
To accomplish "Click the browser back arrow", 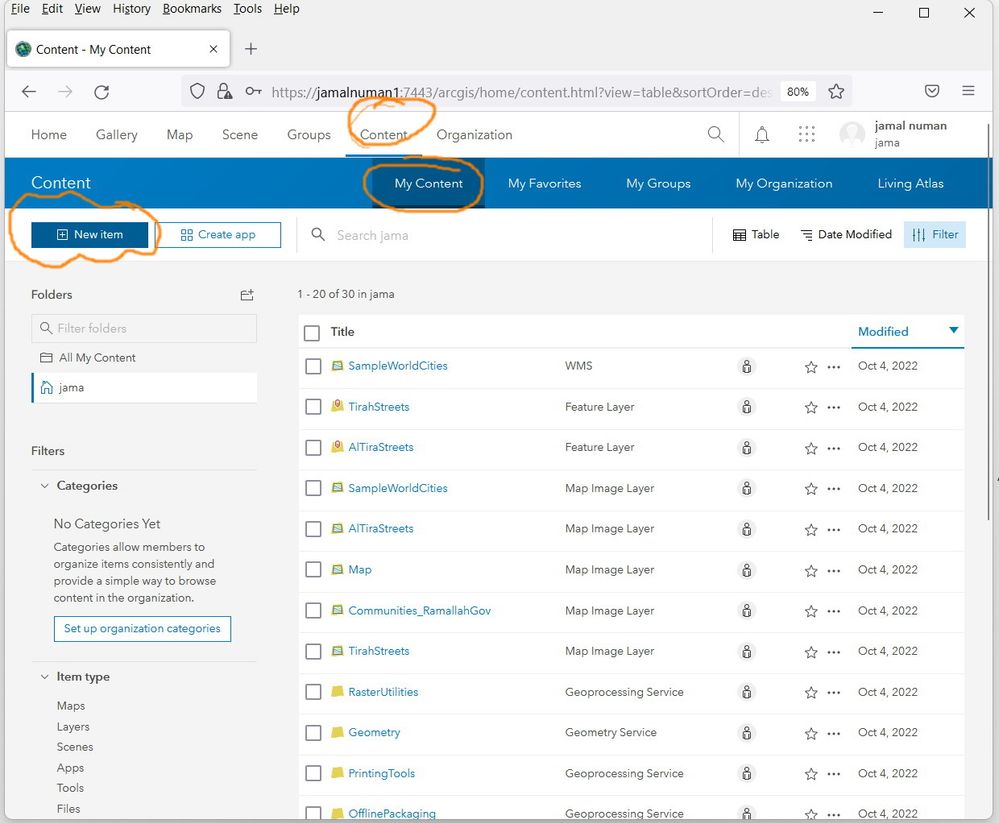I will point(29,92).
